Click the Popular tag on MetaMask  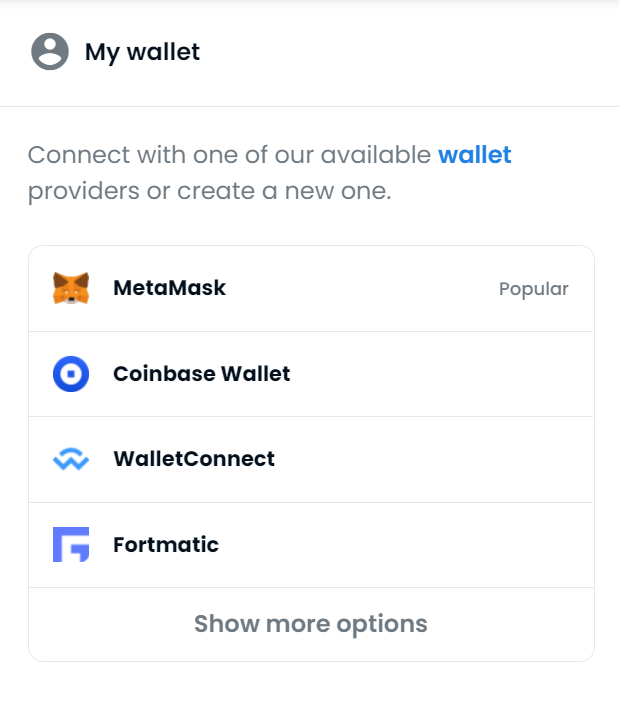(534, 289)
